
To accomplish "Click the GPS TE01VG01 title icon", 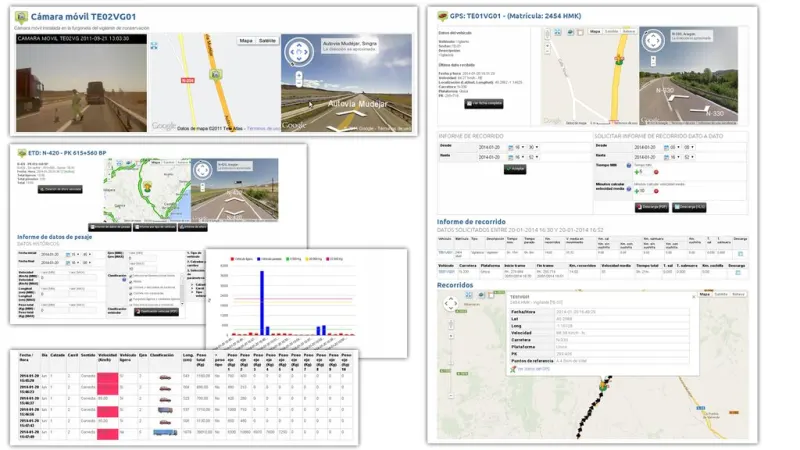I will [x=442, y=16].
